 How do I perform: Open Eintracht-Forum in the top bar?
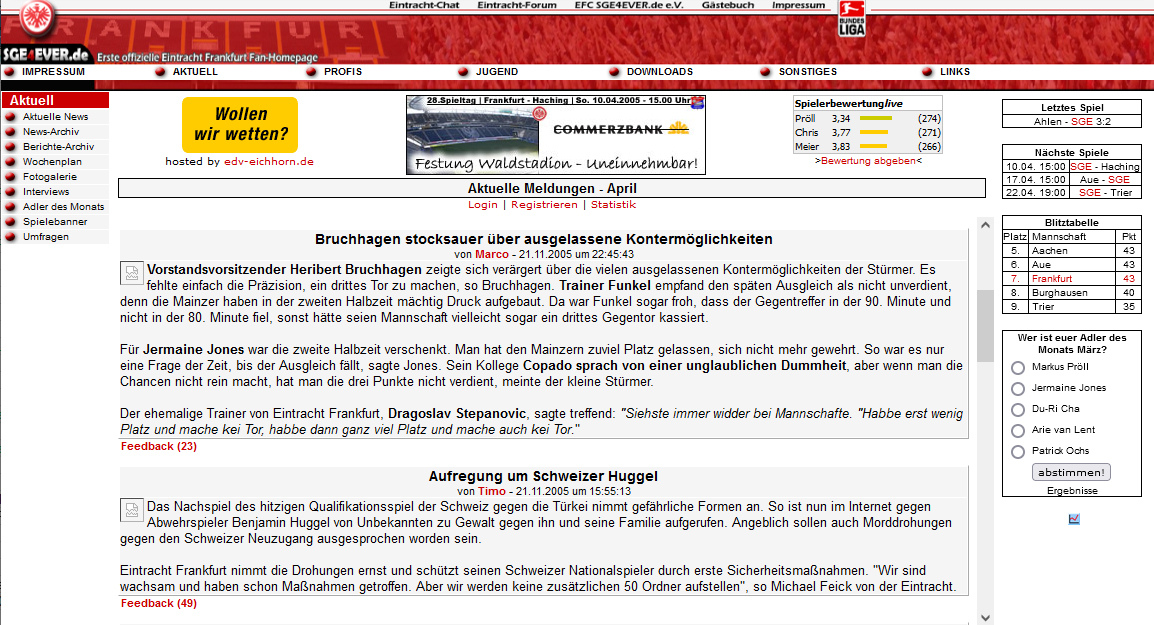516,5
